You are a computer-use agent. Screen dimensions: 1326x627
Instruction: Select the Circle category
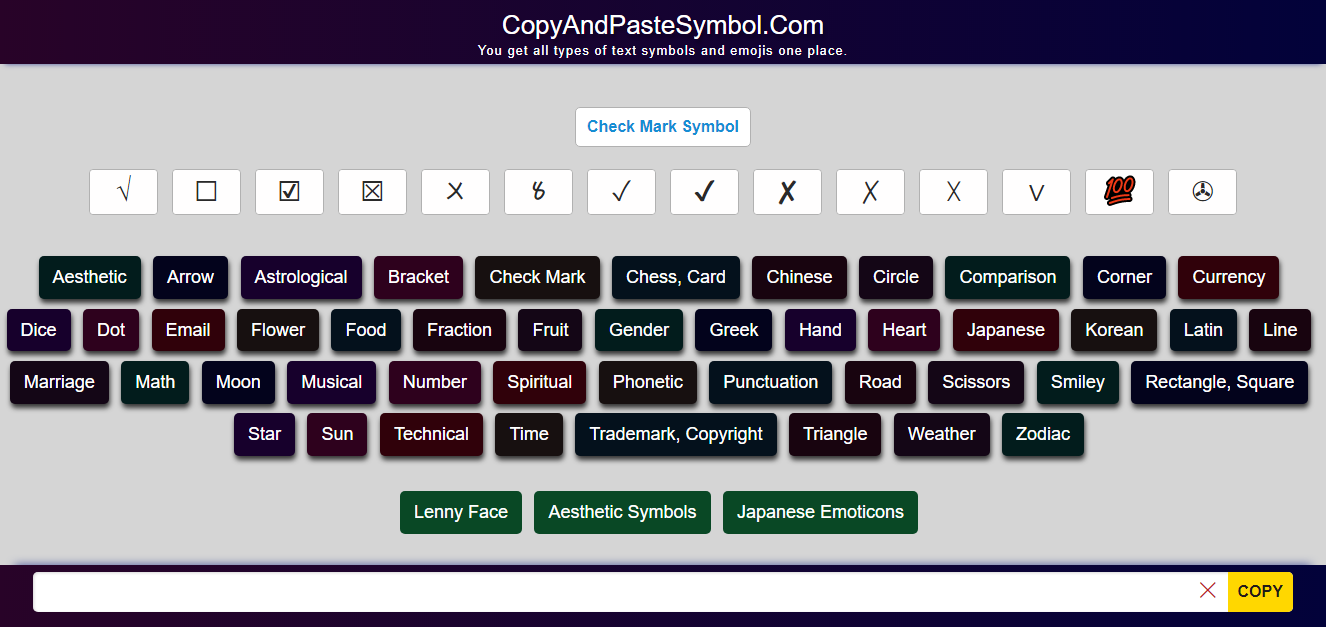click(x=896, y=277)
